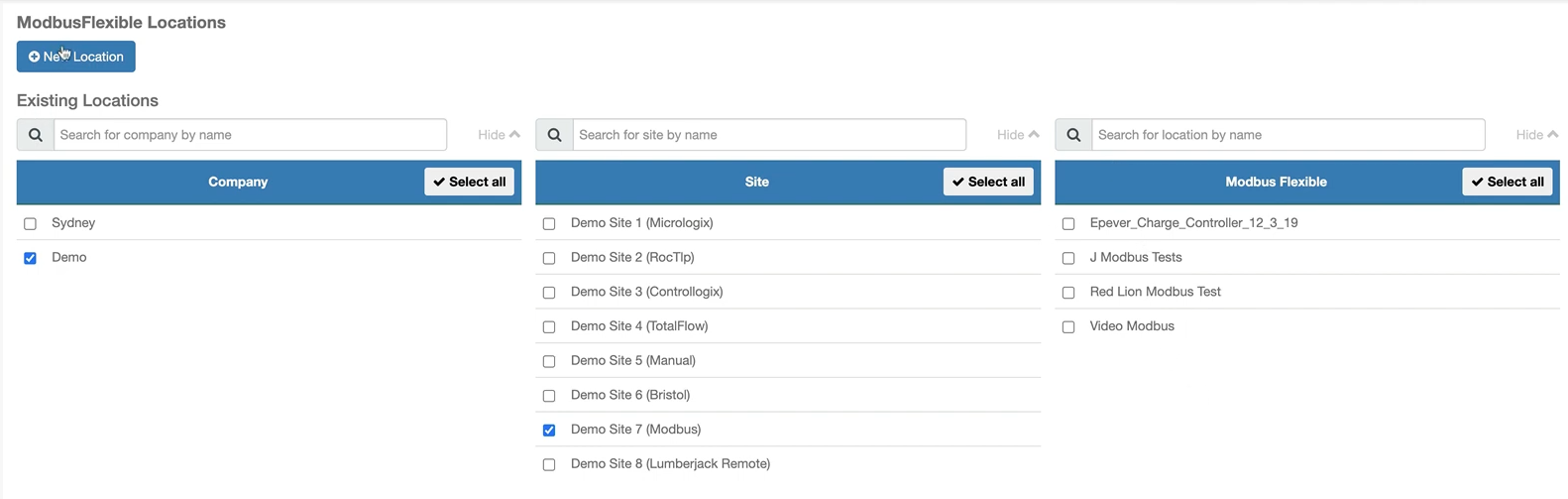Toggle the Sydney company checkbox

pos(30,224)
